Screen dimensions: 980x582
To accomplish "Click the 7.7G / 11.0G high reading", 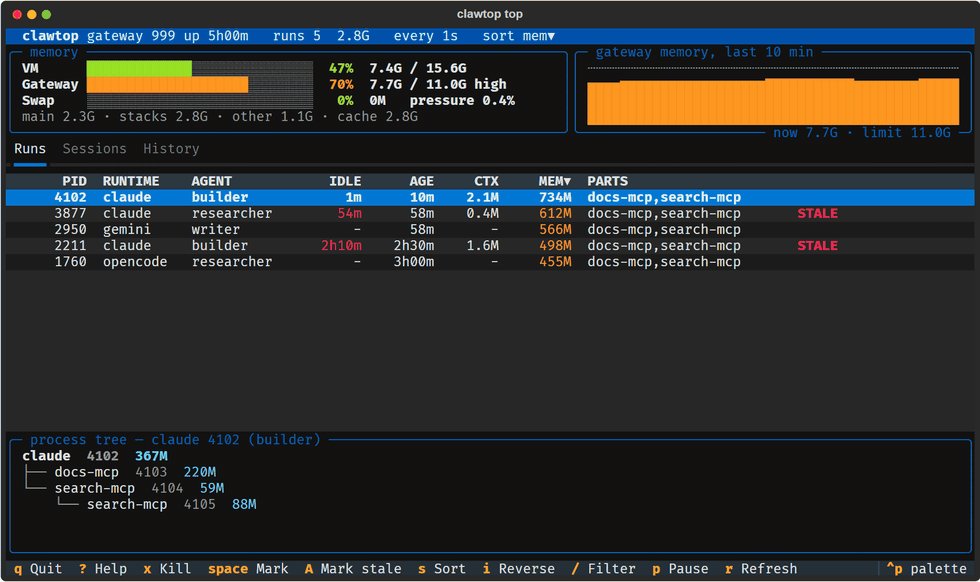I will click(438, 84).
